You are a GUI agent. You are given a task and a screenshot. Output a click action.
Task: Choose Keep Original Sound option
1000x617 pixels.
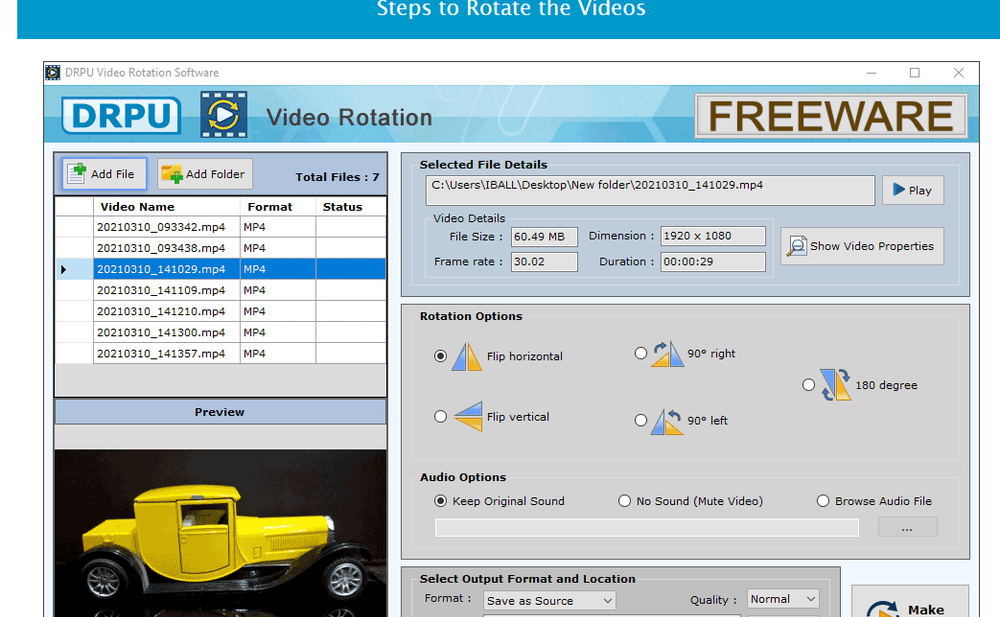coord(440,501)
